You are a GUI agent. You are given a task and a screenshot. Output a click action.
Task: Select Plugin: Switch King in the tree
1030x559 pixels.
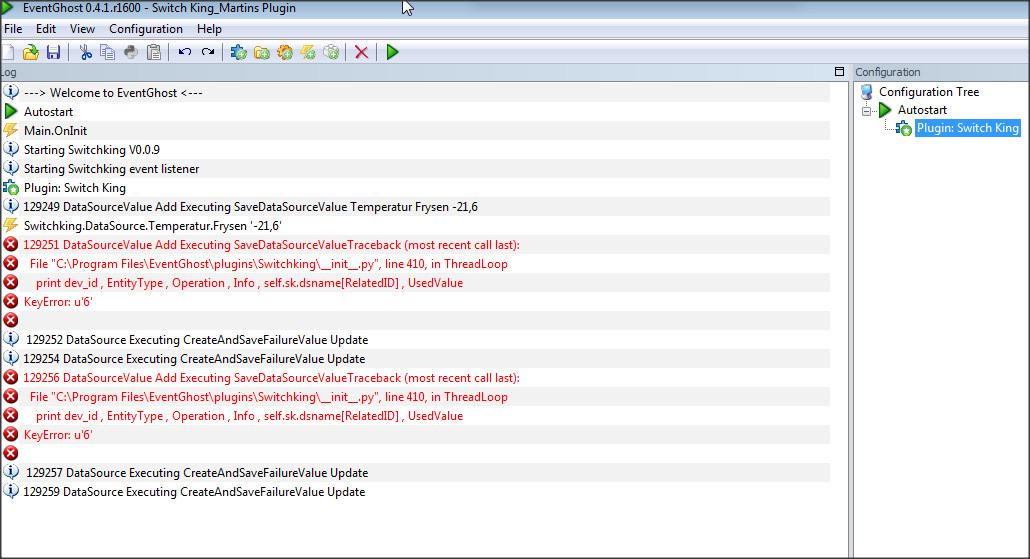click(967, 128)
